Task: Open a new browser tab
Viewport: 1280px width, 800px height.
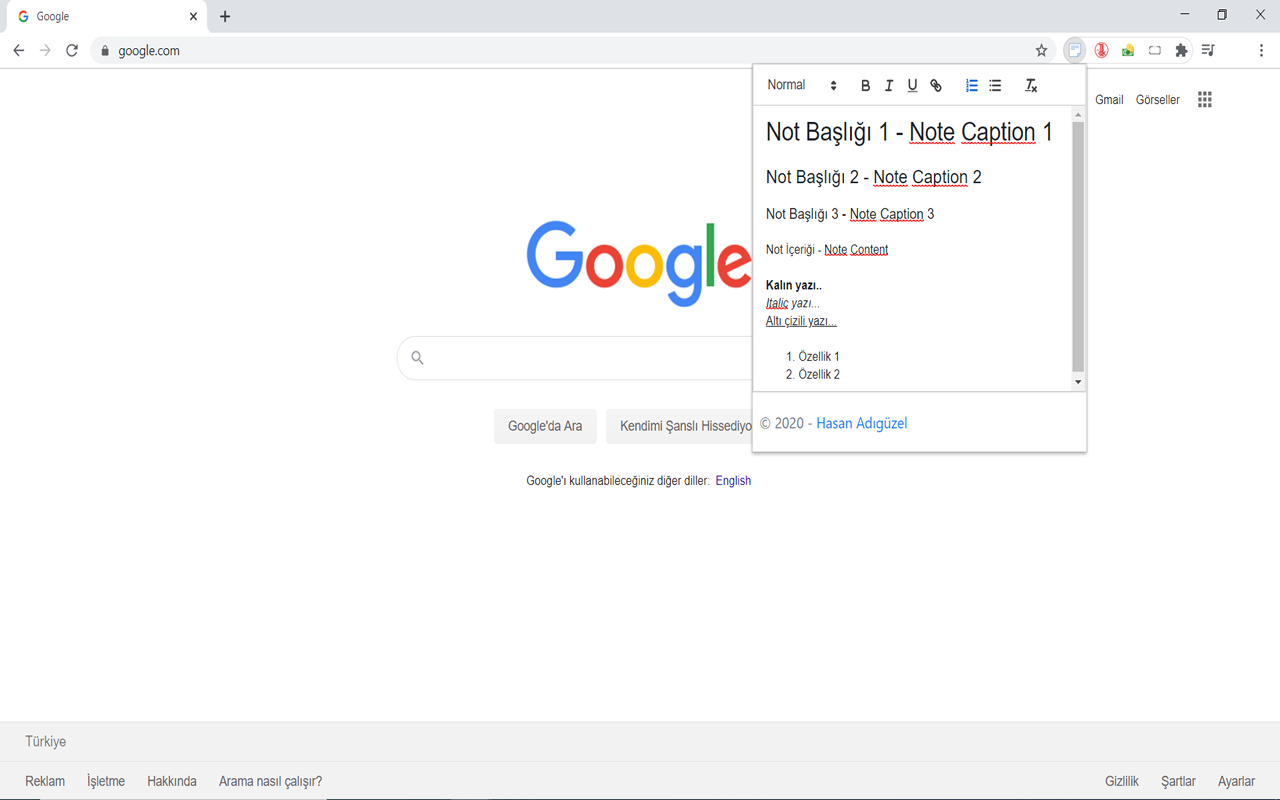Action: point(225,17)
